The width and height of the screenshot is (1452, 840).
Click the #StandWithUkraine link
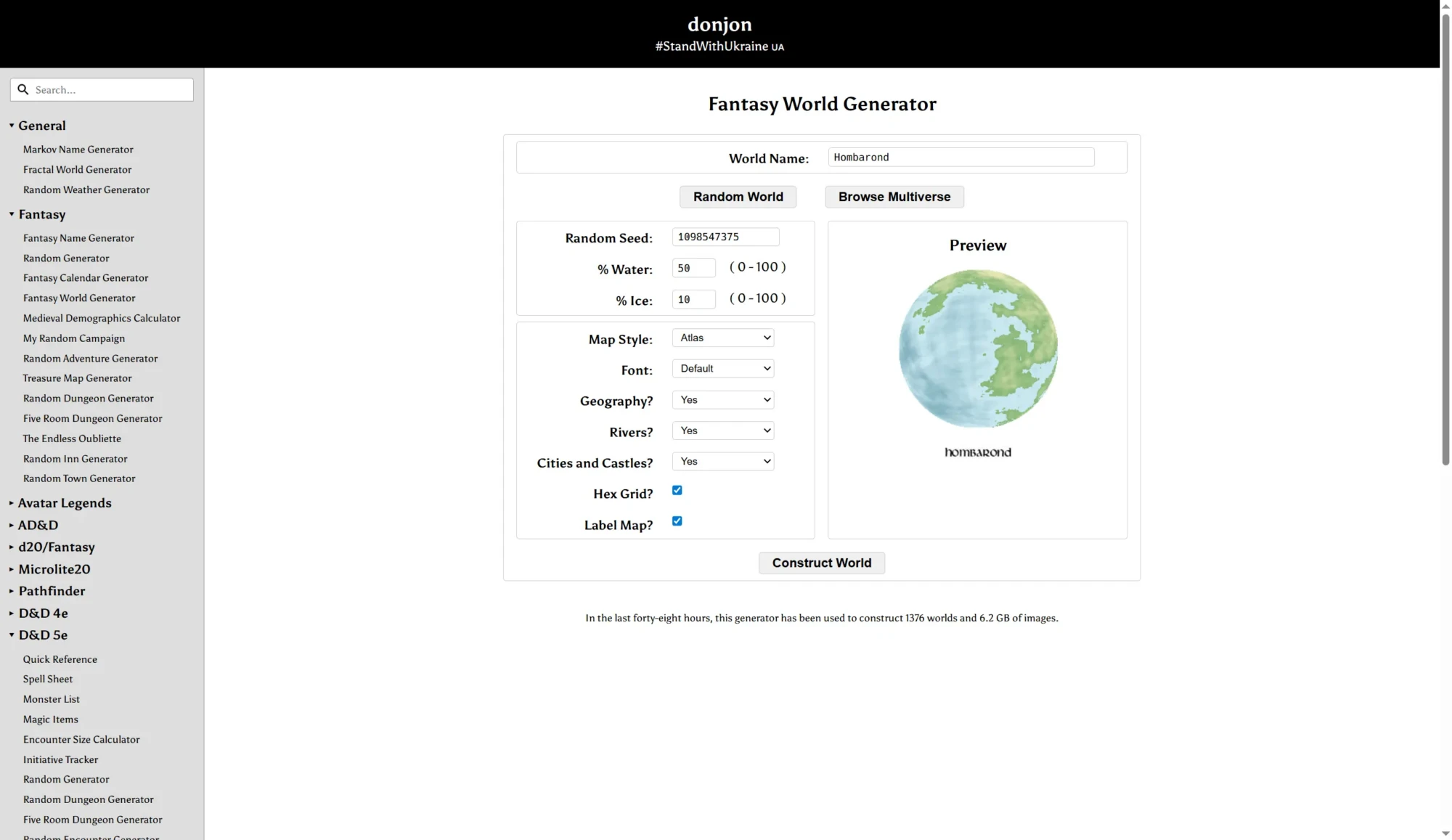[719, 46]
